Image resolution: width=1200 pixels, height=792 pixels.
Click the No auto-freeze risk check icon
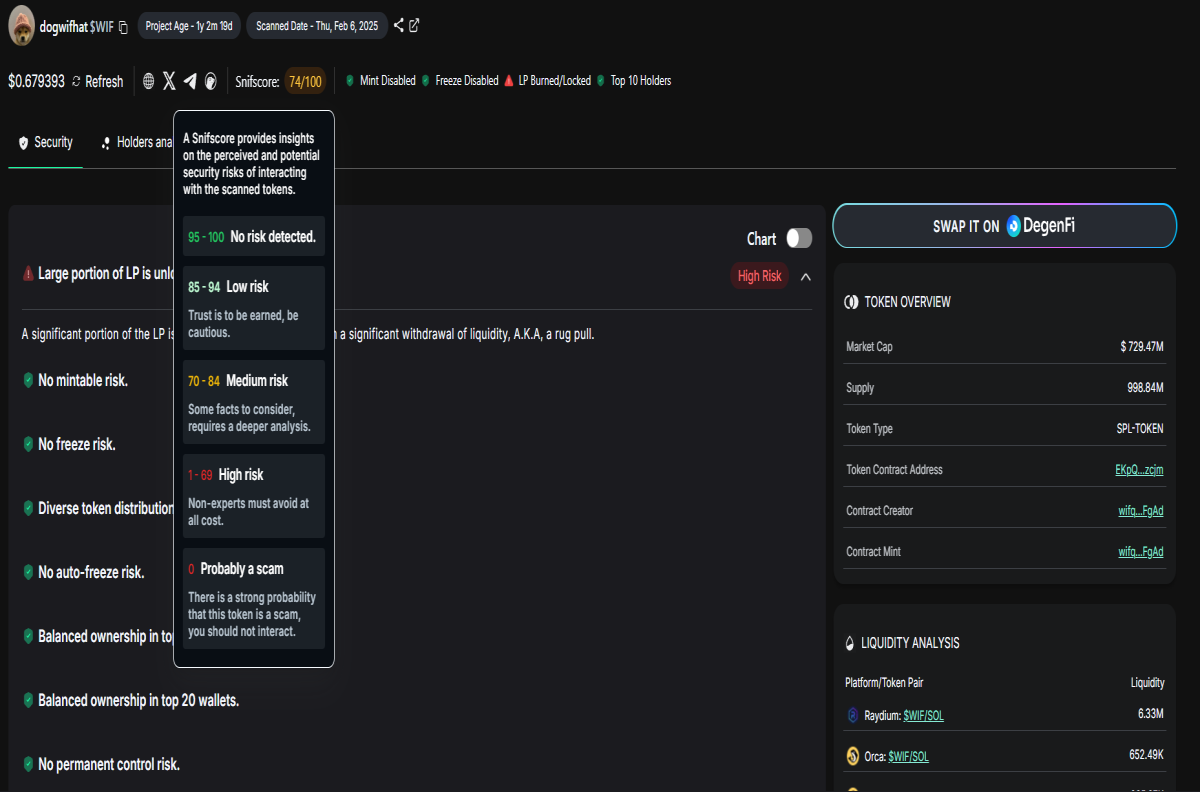(28, 572)
